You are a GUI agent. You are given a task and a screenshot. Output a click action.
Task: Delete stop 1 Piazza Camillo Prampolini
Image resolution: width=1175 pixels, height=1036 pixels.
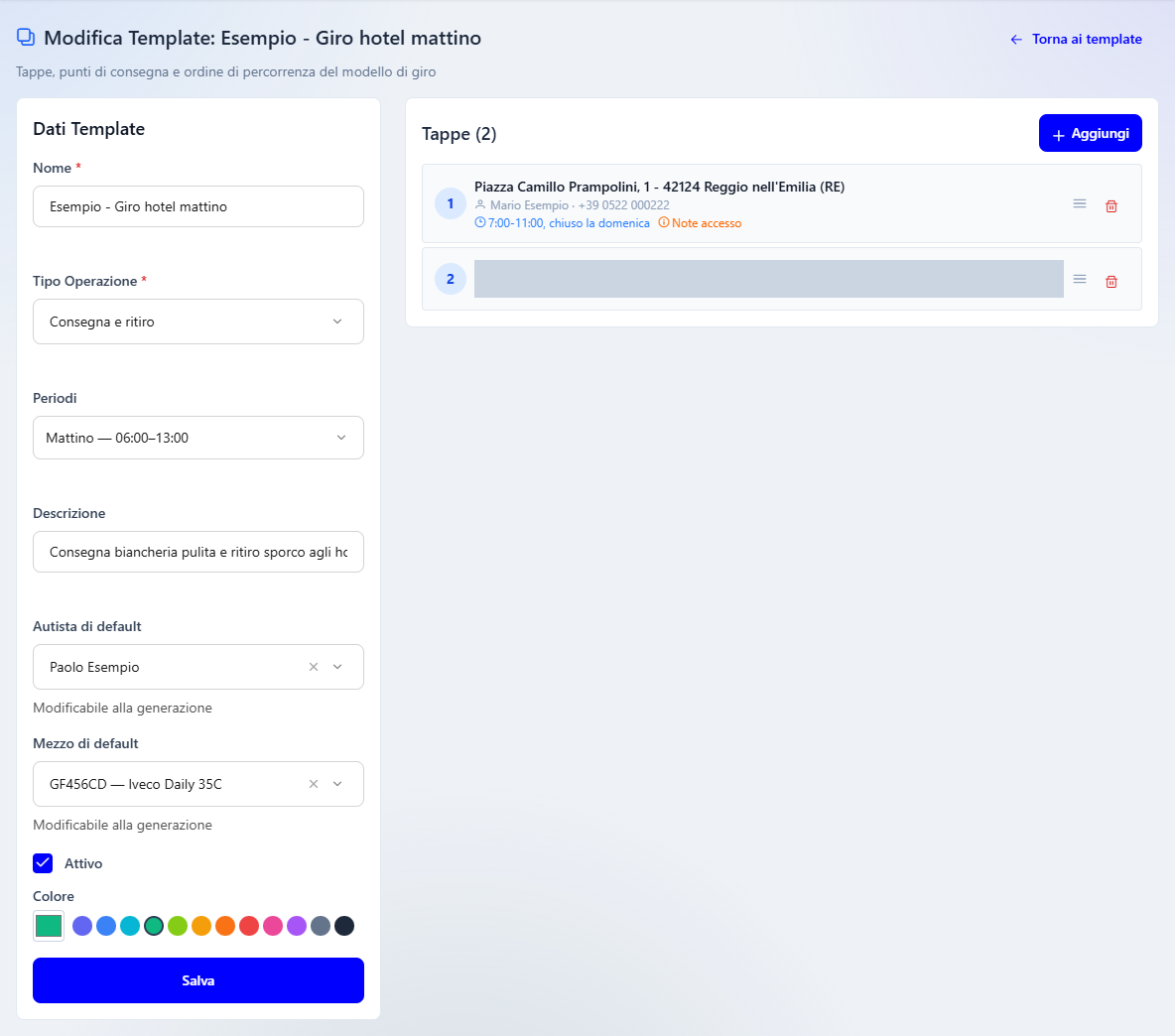[1111, 206]
